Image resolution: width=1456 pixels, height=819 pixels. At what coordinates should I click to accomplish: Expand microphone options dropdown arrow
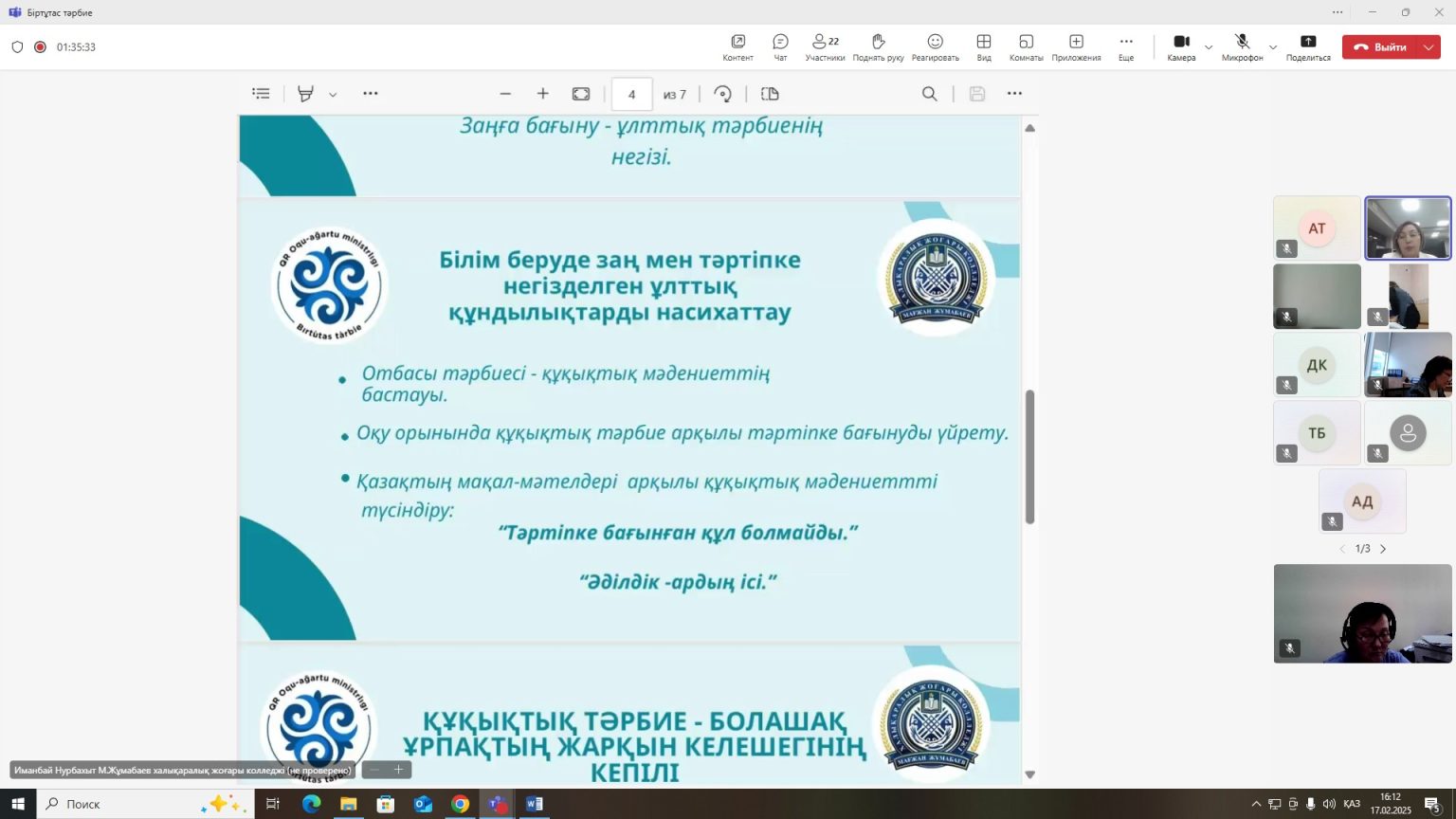coord(1273,47)
